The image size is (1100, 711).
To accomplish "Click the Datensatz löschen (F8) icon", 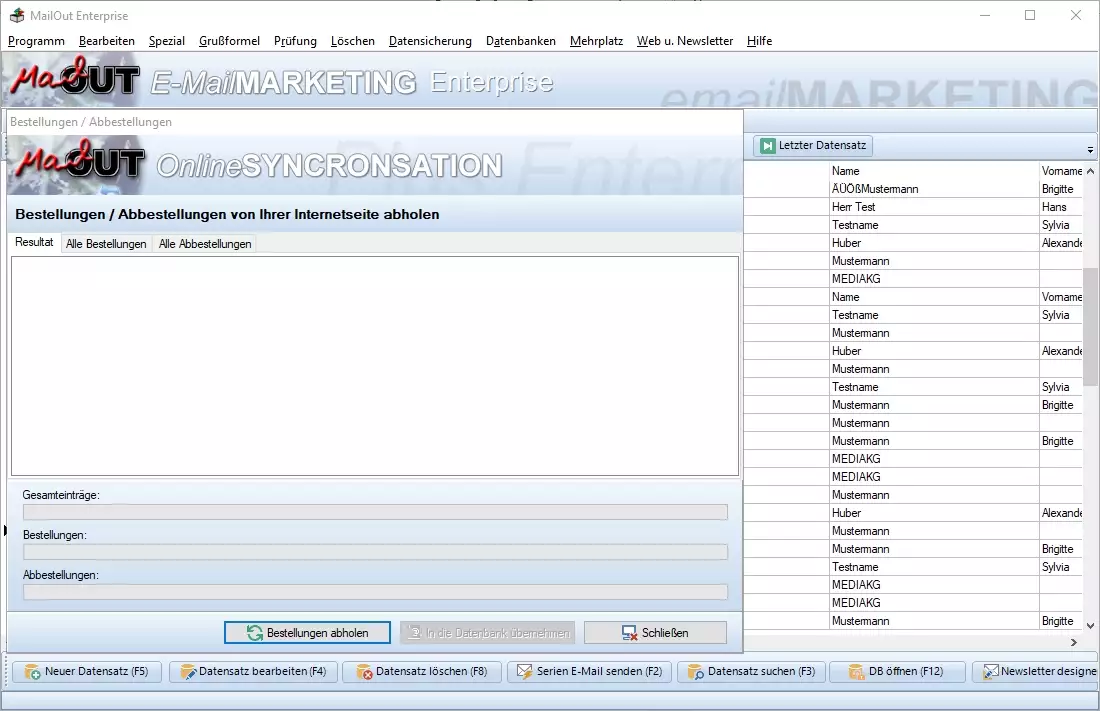I will pos(364,672).
